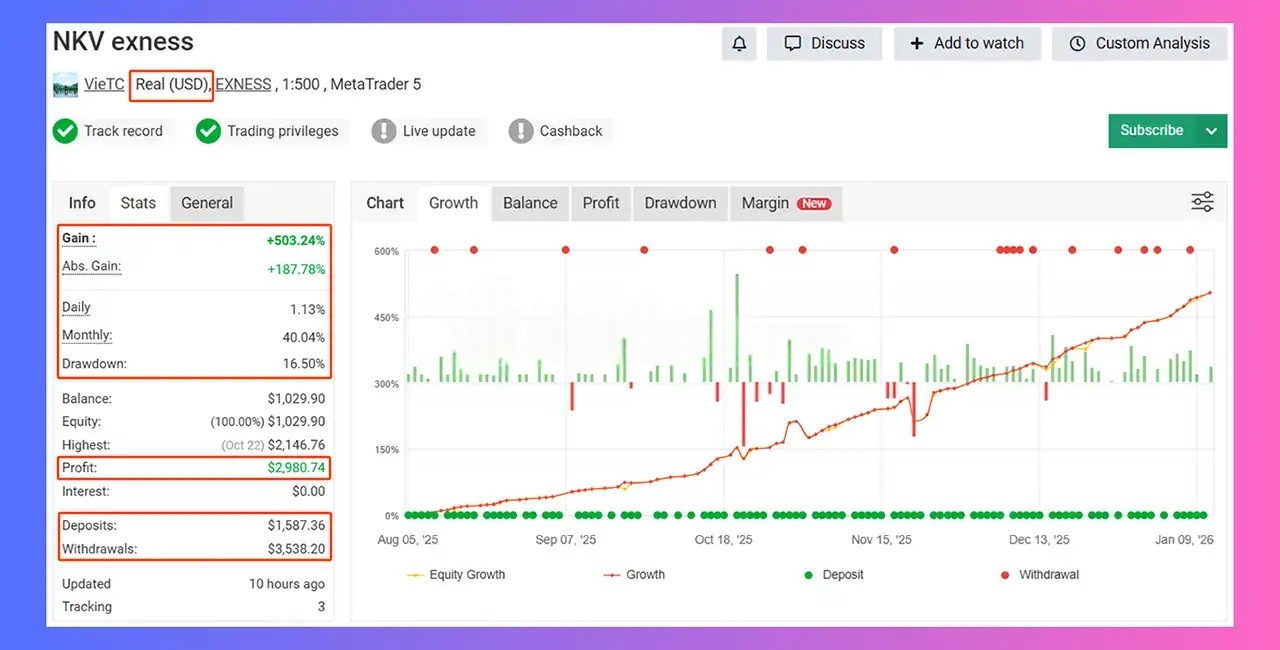Click the $2,146.76 highest value
This screenshot has width=1280, height=650.
[x=296, y=445]
